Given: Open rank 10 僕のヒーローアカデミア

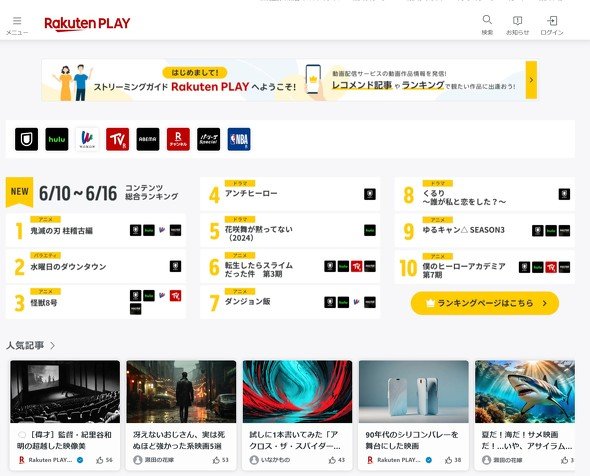Looking at the screenshot, I should (484, 267).
